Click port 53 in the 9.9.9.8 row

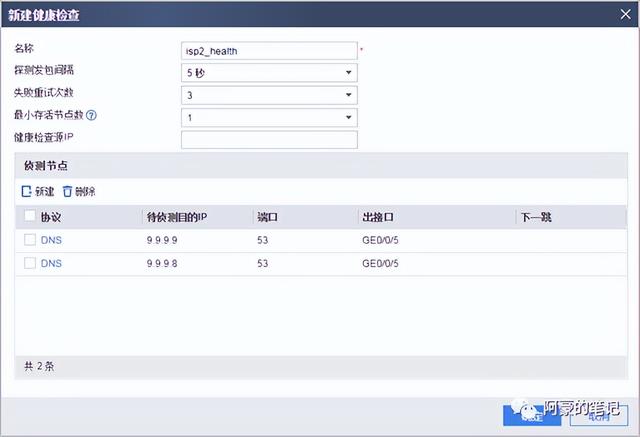262,263
